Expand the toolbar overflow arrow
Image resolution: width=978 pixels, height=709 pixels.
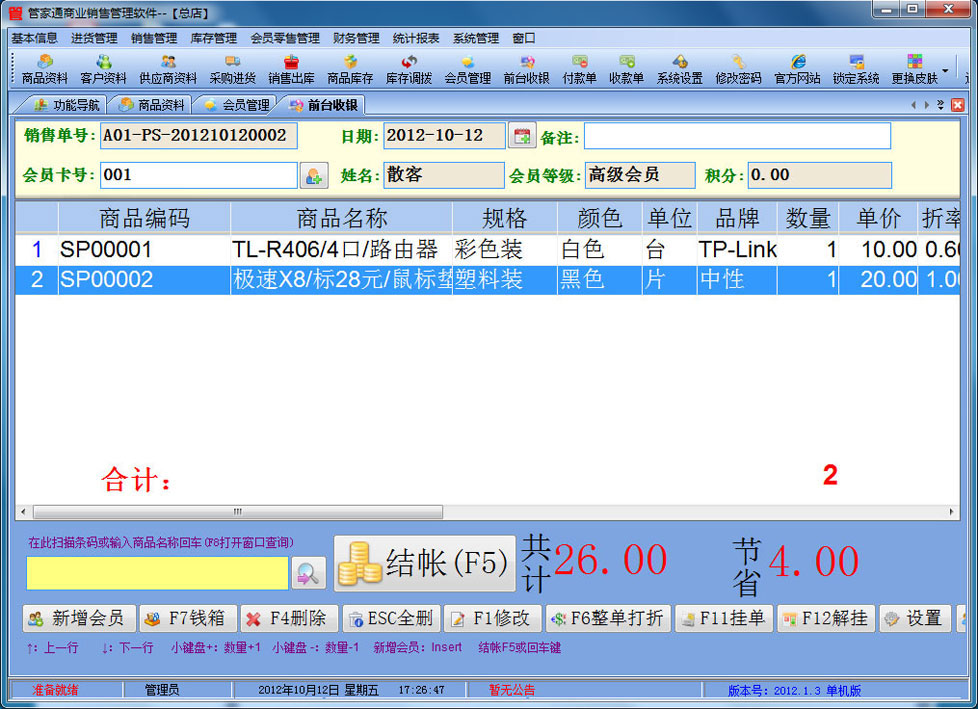(x=946, y=70)
